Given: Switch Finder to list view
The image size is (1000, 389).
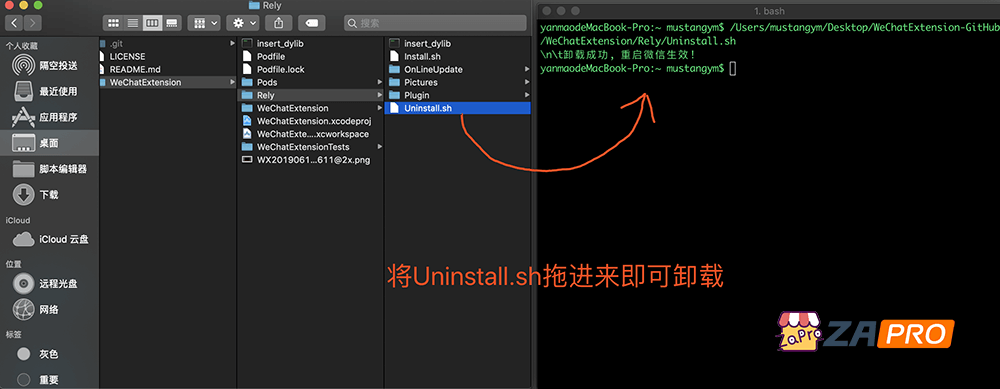Looking at the screenshot, I should tap(133, 23).
